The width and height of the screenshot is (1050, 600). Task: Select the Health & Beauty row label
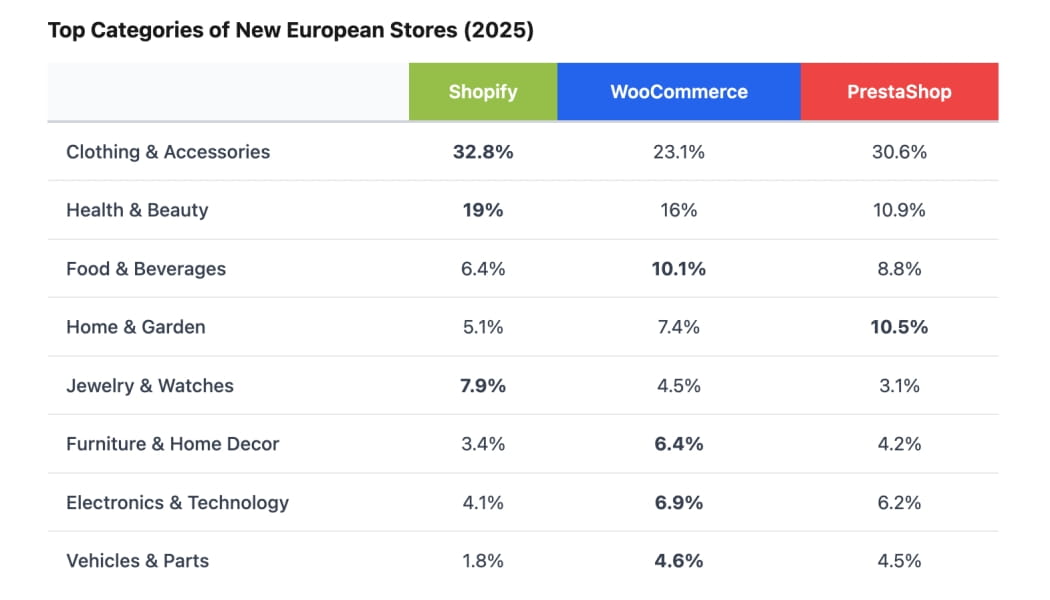pos(137,210)
